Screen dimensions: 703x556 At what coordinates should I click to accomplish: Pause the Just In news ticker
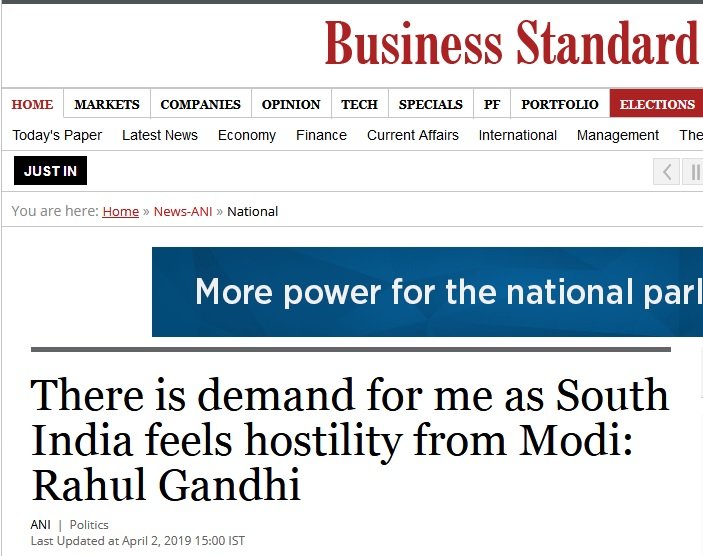click(x=693, y=171)
